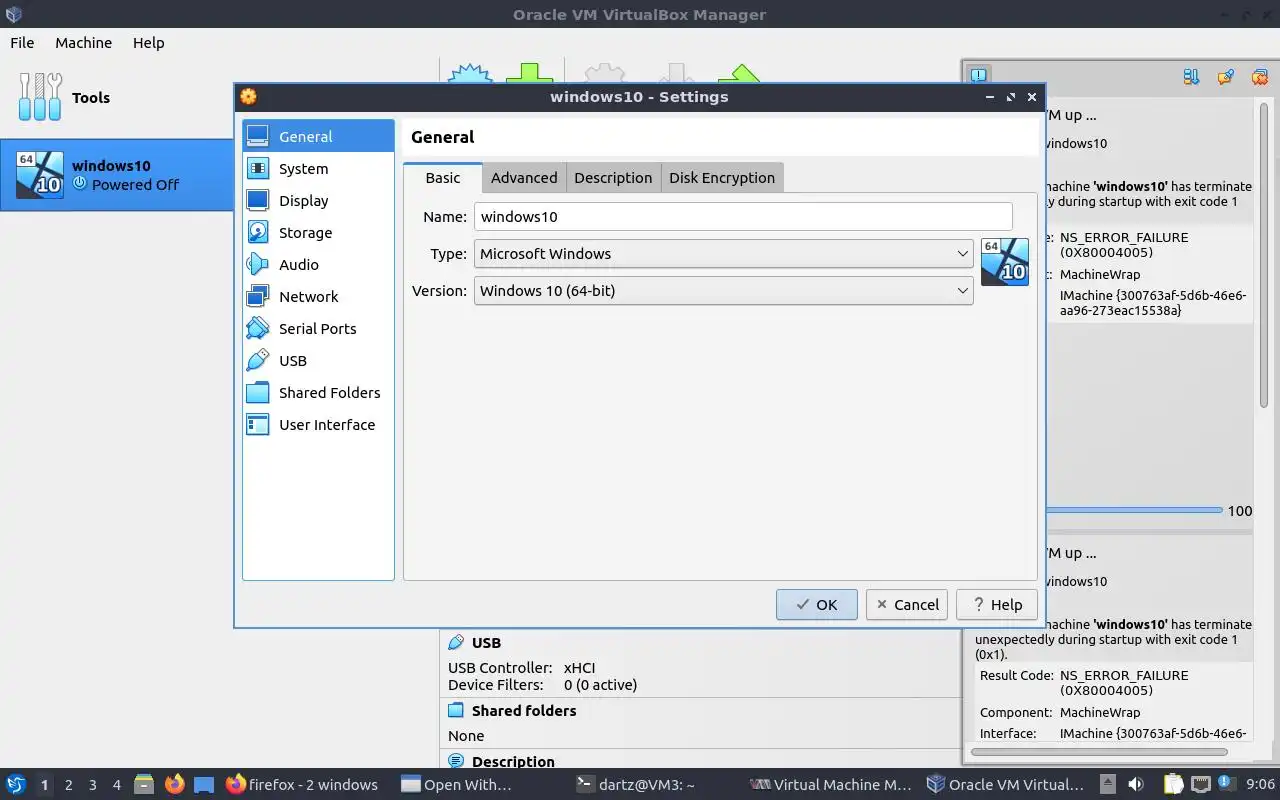Open Virtual Machine Manager taskbar item
This screenshot has width=1280, height=800.
[x=832, y=785]
